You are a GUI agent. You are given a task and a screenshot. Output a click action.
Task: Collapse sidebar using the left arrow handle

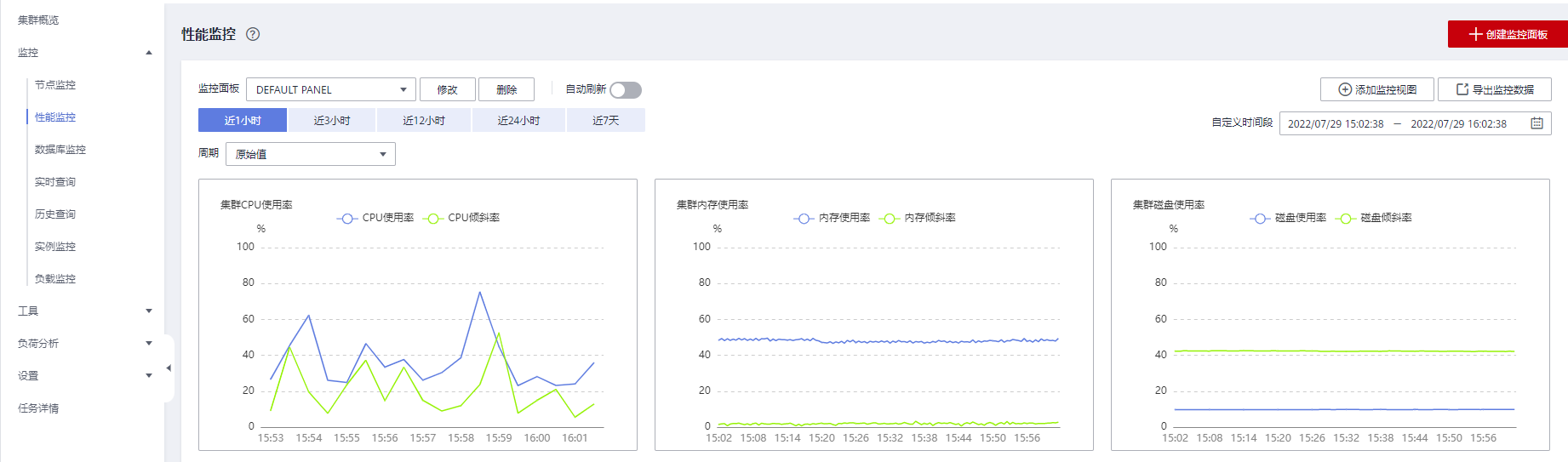(x=169, y=368)
